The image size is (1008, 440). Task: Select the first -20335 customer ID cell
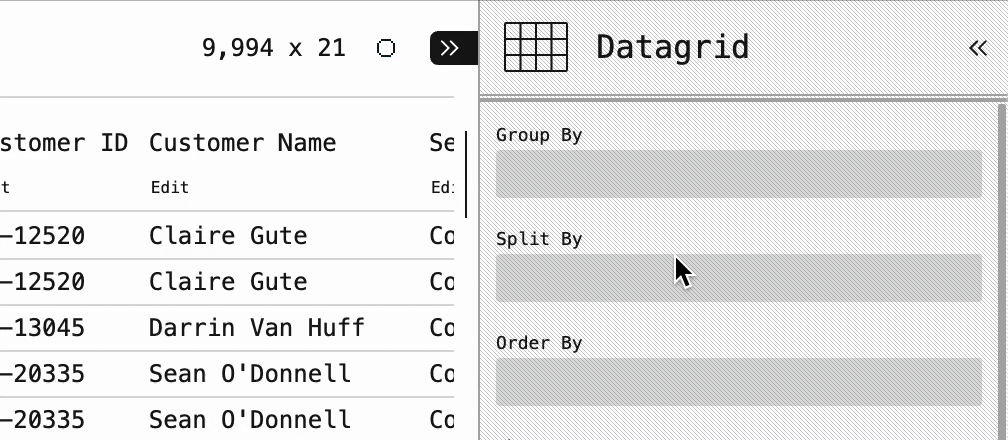[x=43, y=374]
